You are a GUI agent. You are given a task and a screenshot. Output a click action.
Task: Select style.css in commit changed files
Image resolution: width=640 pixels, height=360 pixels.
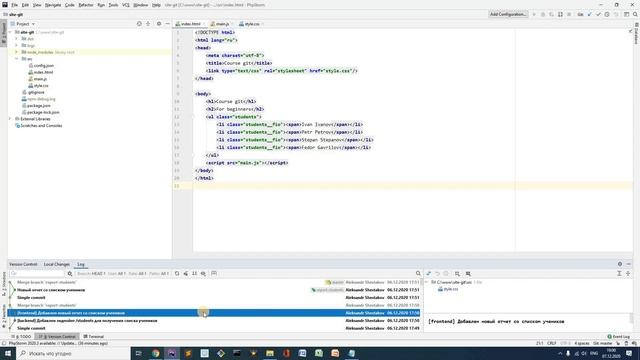point(448,289)
